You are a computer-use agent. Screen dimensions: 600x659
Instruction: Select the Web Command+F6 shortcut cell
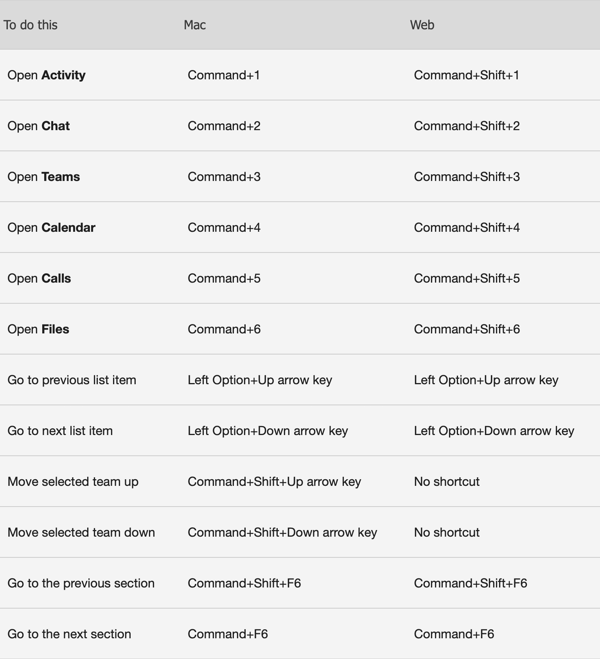pyautogui.click(x=454, y=634)
